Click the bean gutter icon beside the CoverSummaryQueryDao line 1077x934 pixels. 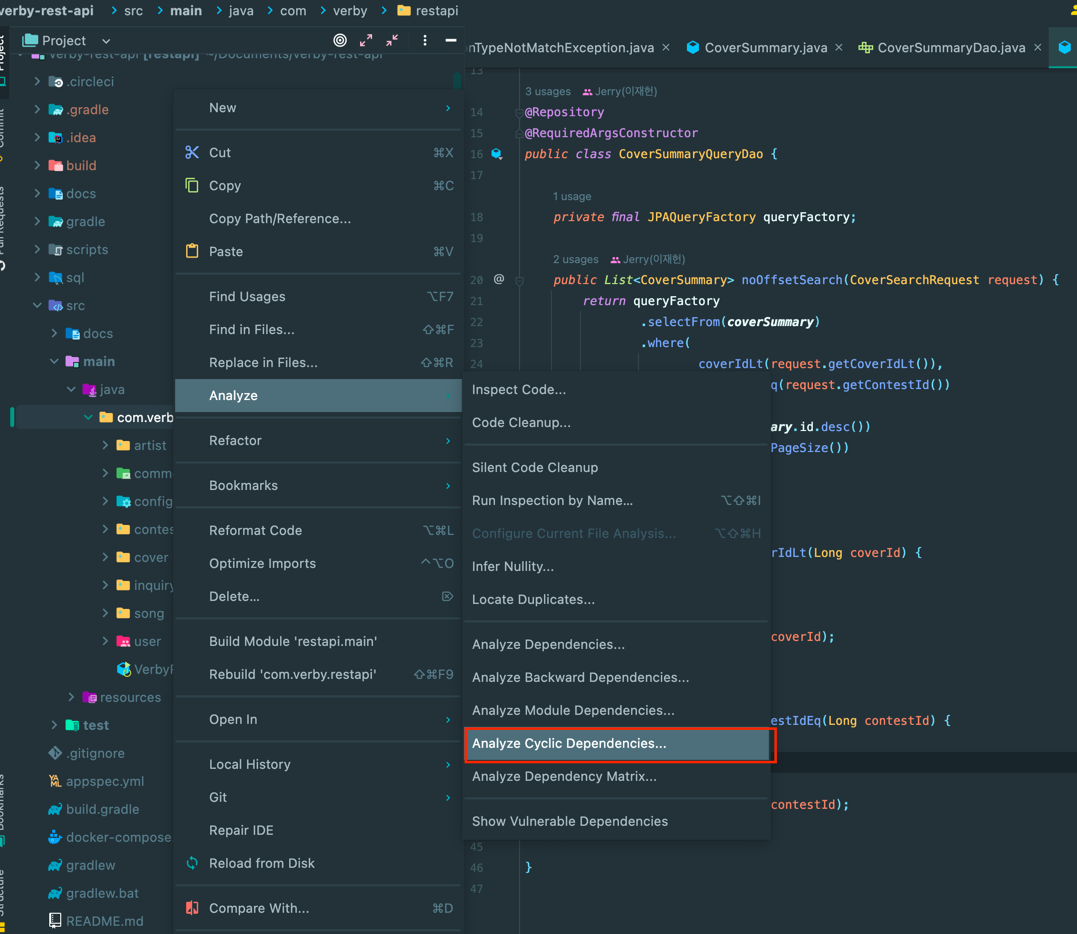coord(497,154)
